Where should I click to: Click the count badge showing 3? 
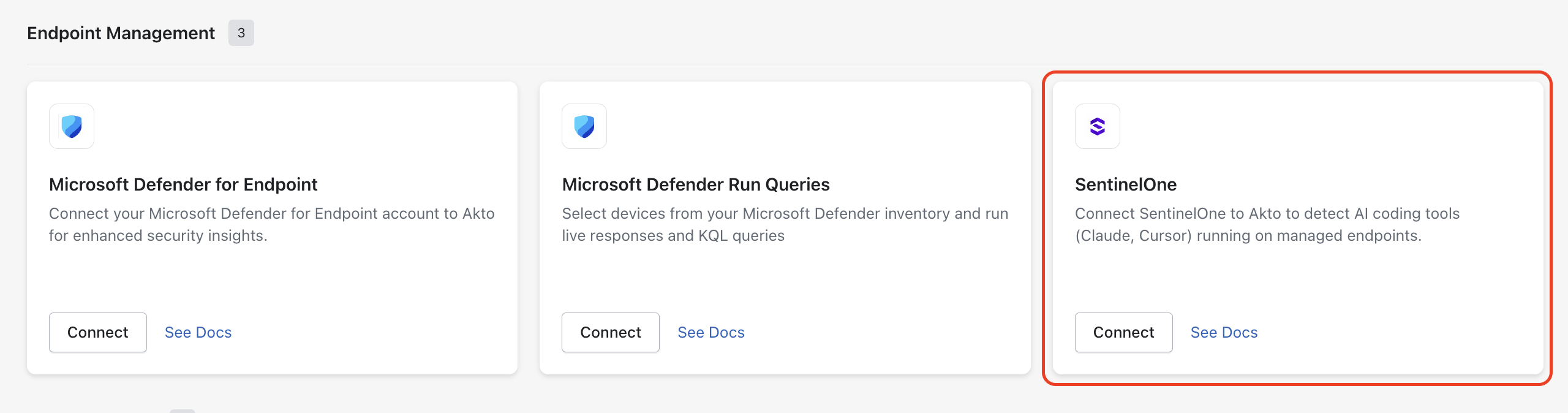point(241,33)
